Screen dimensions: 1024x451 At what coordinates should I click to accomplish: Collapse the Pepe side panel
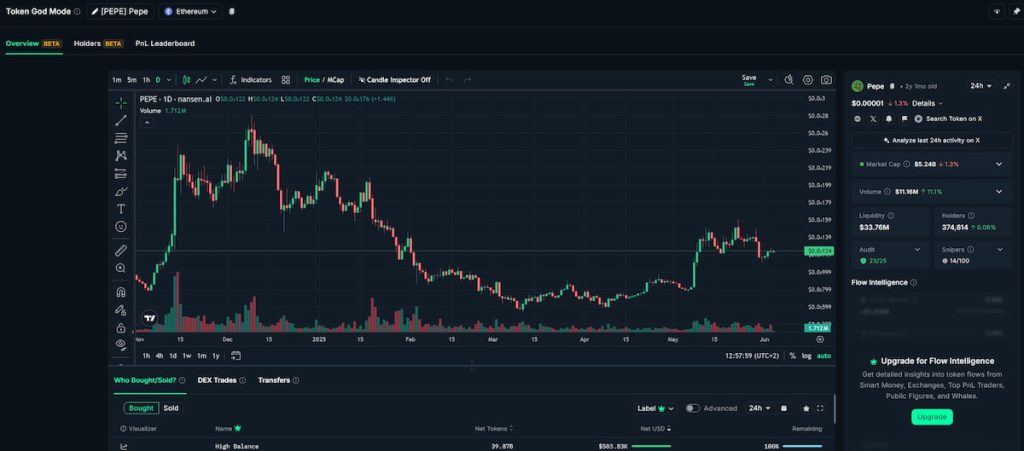point(1008,86)
